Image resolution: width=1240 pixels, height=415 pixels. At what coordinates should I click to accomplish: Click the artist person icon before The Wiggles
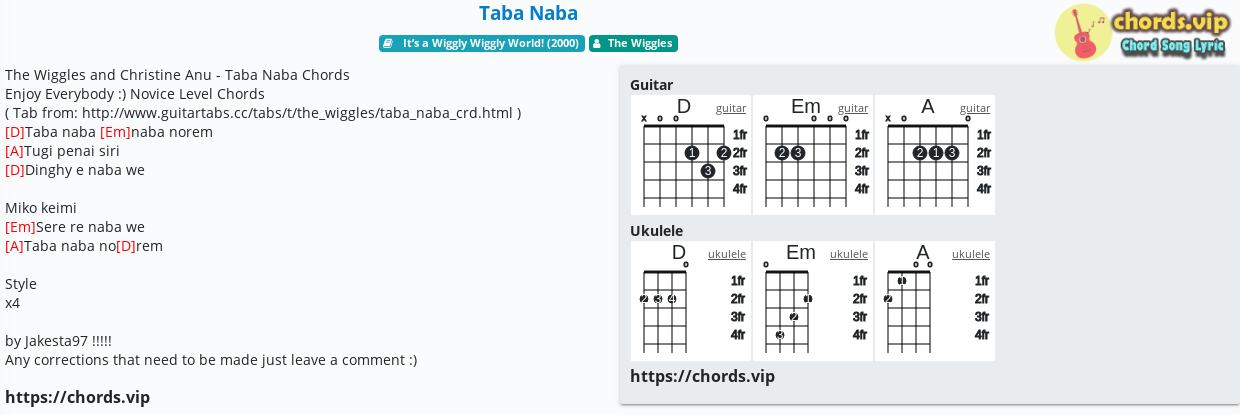pos(596,44)
